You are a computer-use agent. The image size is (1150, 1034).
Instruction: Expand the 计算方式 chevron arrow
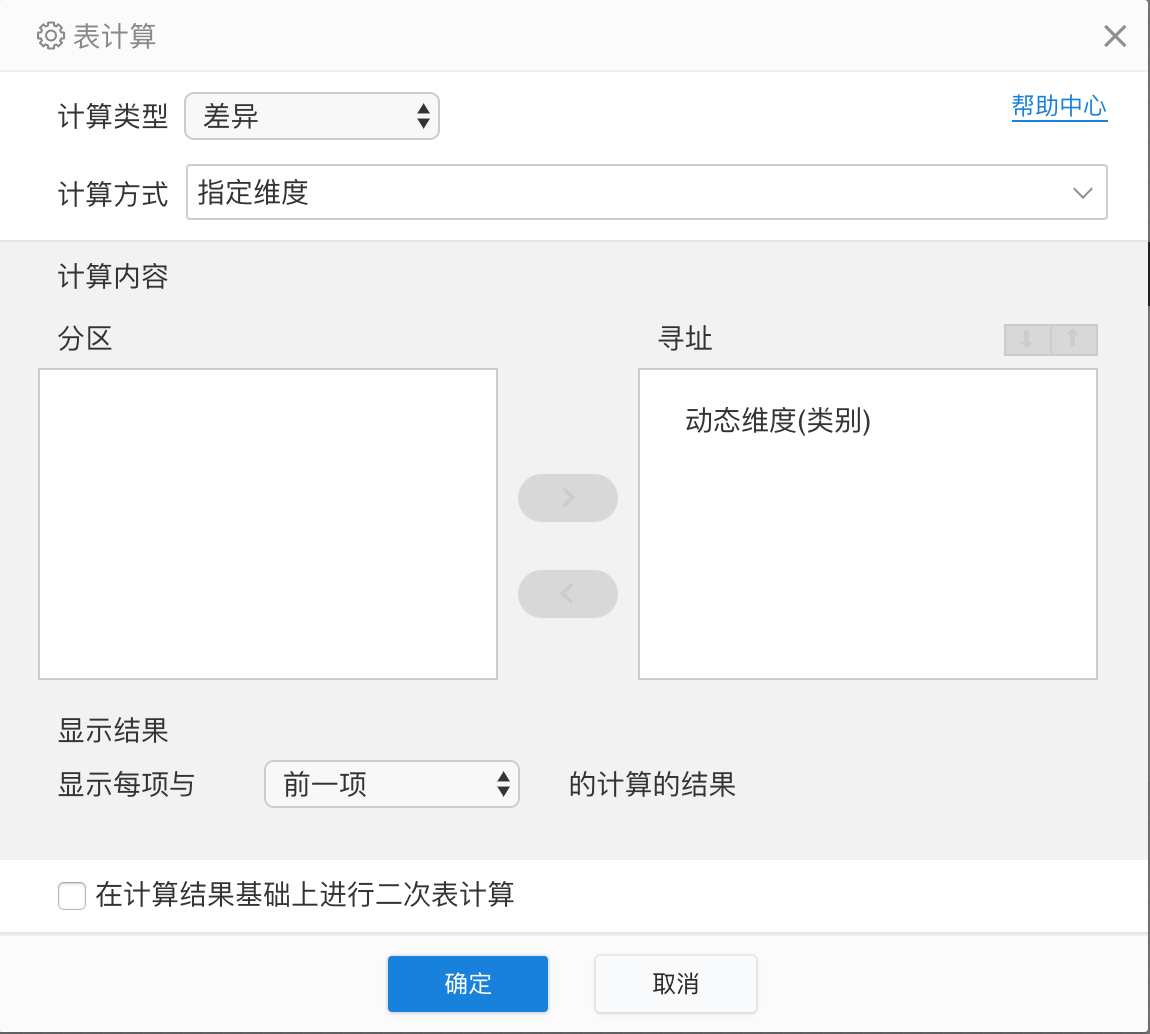[1082, 193]
